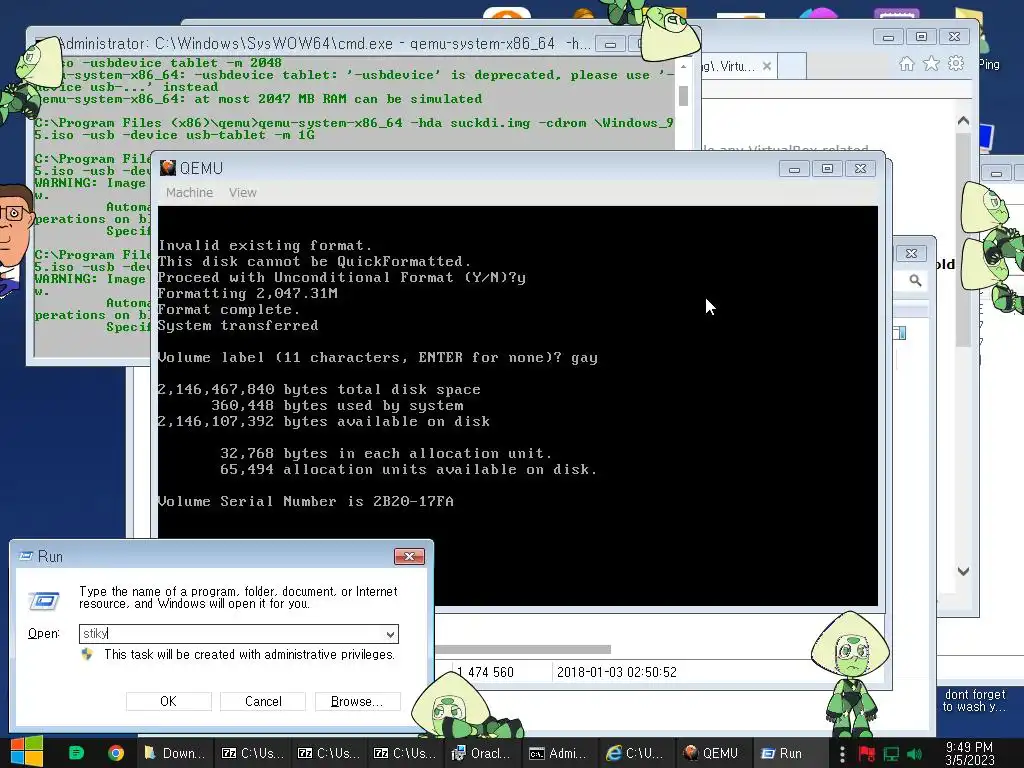1024x768 pixels.
Task: Click the search magnifier in background window
Action: point(916,280)
